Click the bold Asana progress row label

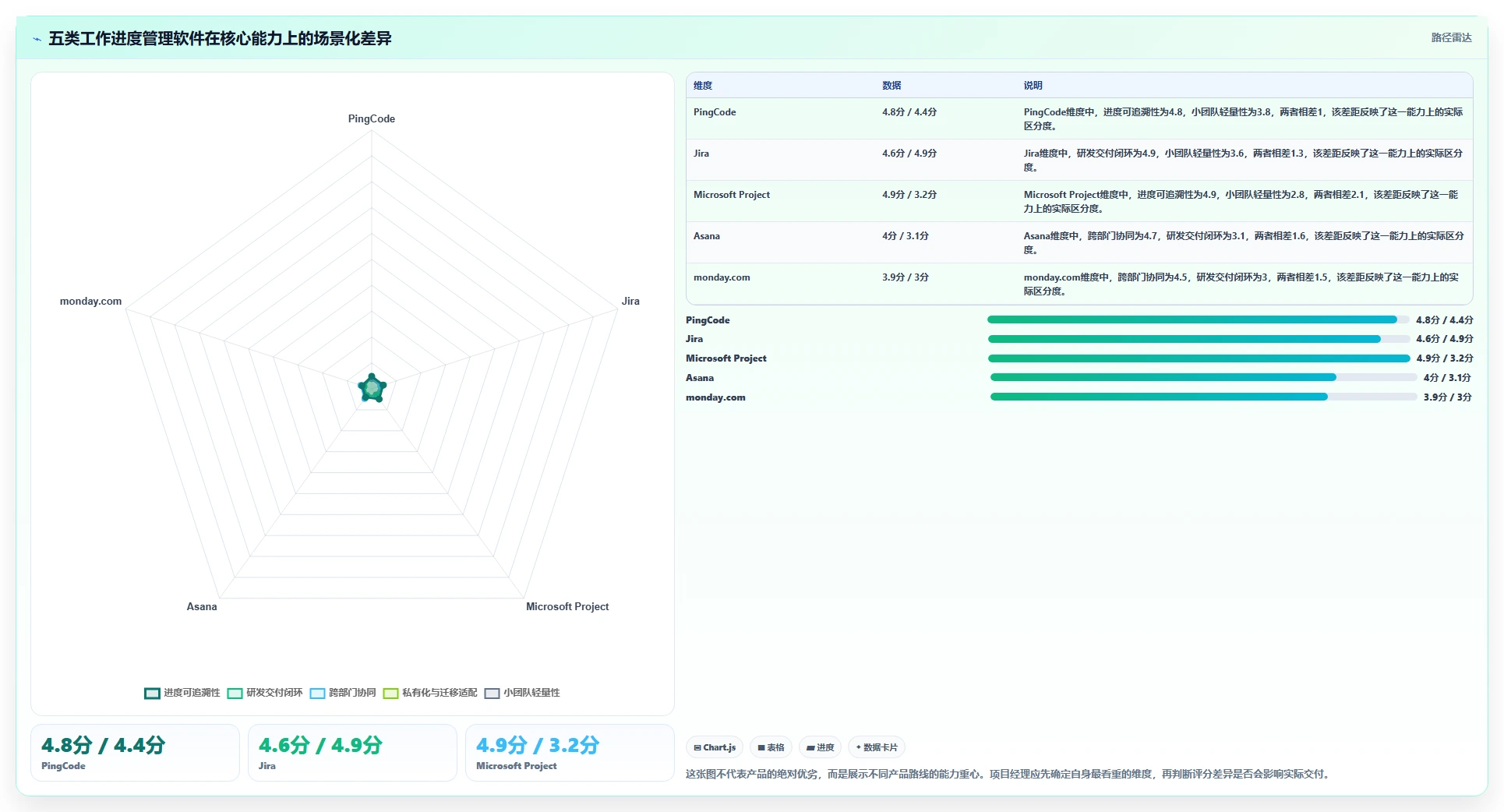click(700, 378)
